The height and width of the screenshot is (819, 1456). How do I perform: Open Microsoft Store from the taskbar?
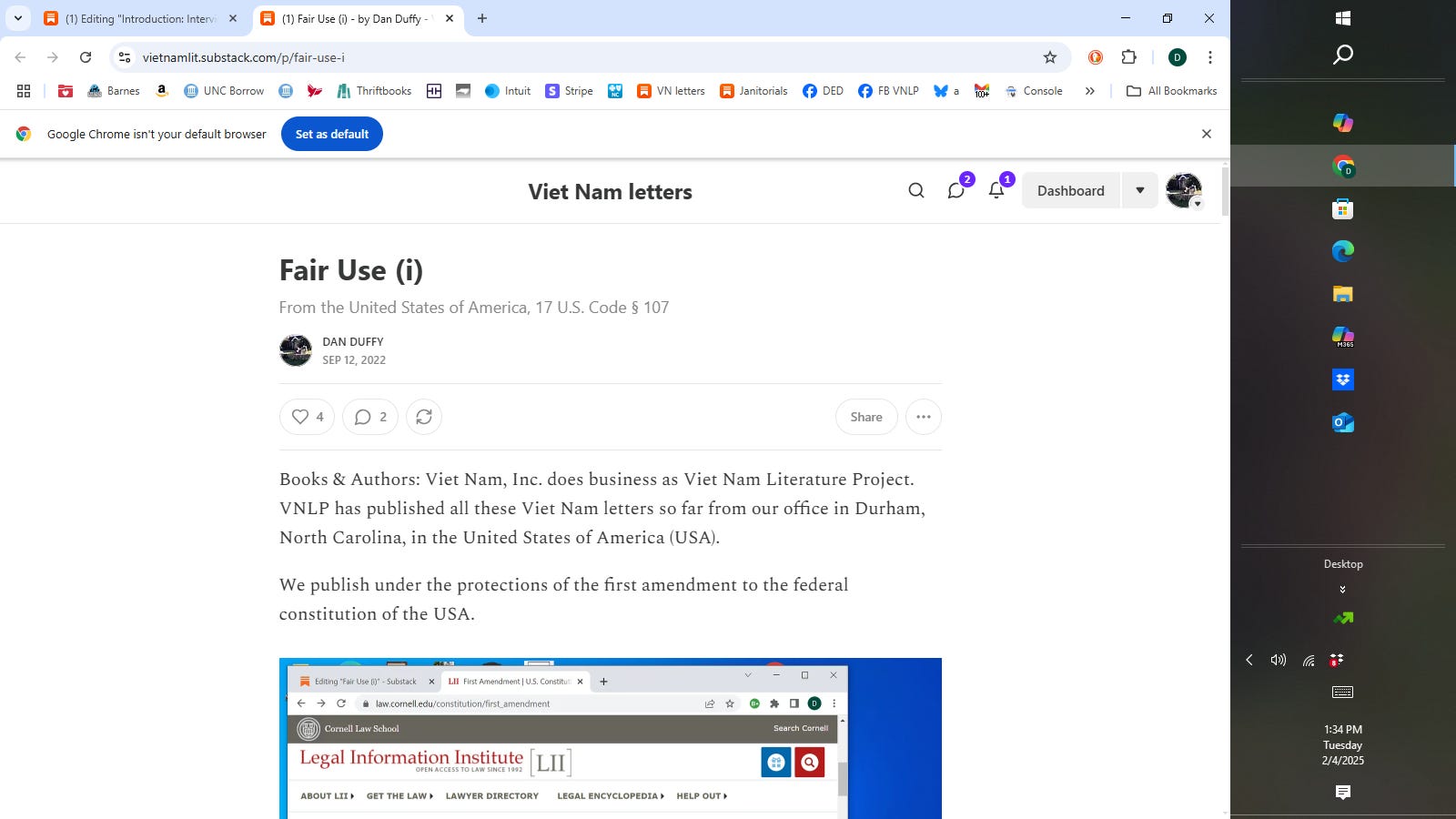pos(1343,209)
